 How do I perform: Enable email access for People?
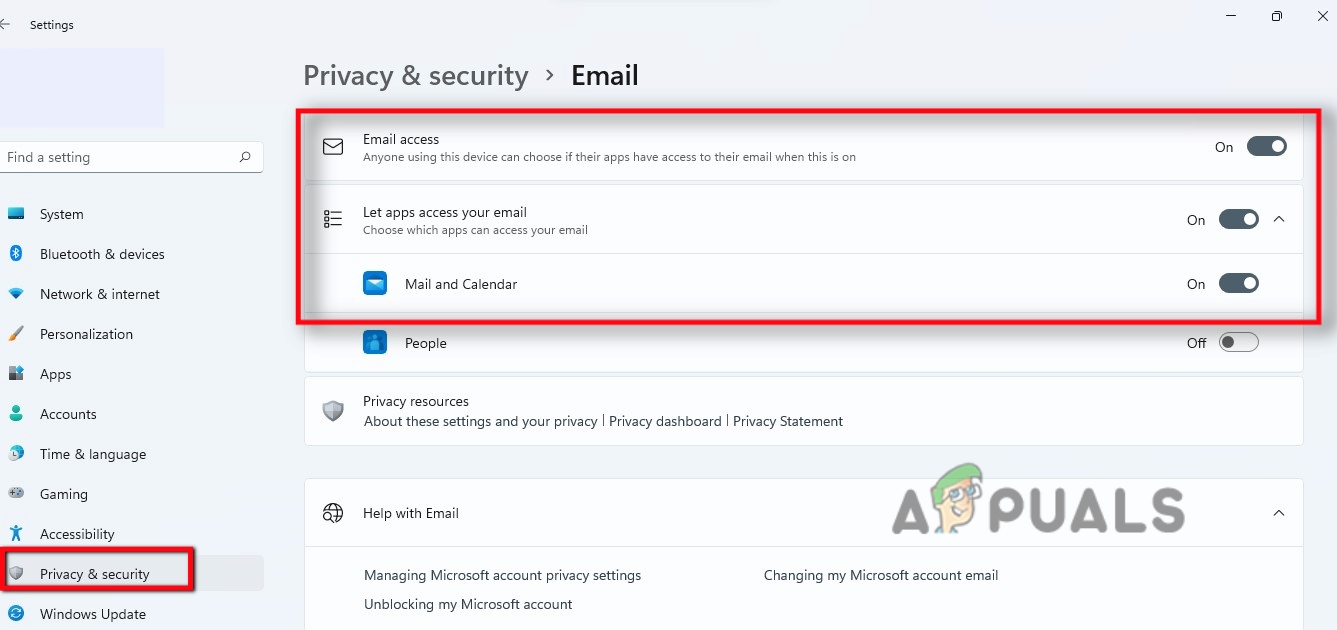click(x=1238, y=342)
